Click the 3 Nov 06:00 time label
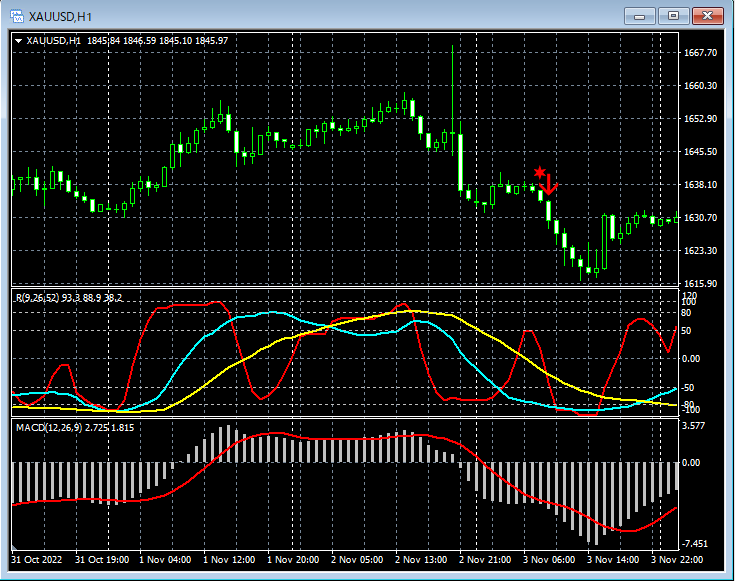 click(549, 559)
